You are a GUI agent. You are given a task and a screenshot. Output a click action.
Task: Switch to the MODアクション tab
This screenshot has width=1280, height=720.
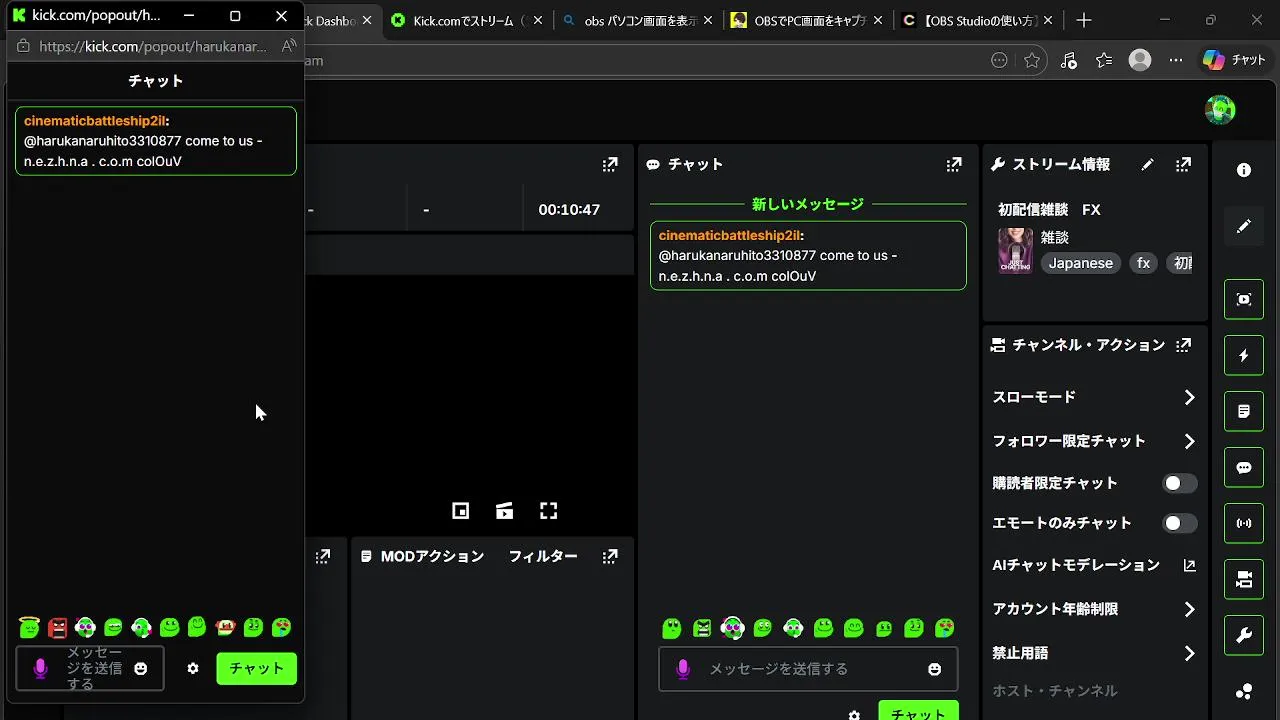[432, 556]
